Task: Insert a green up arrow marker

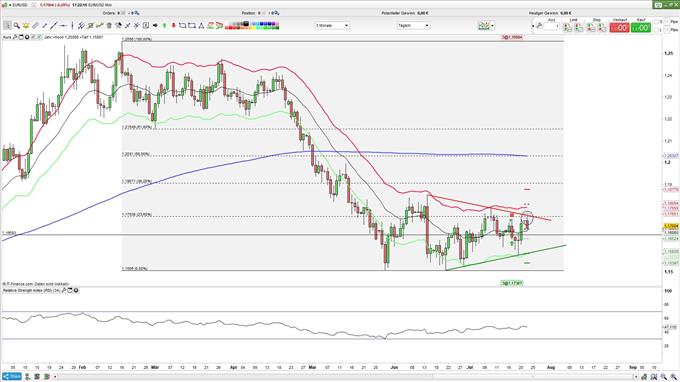Action: [164, 26]
